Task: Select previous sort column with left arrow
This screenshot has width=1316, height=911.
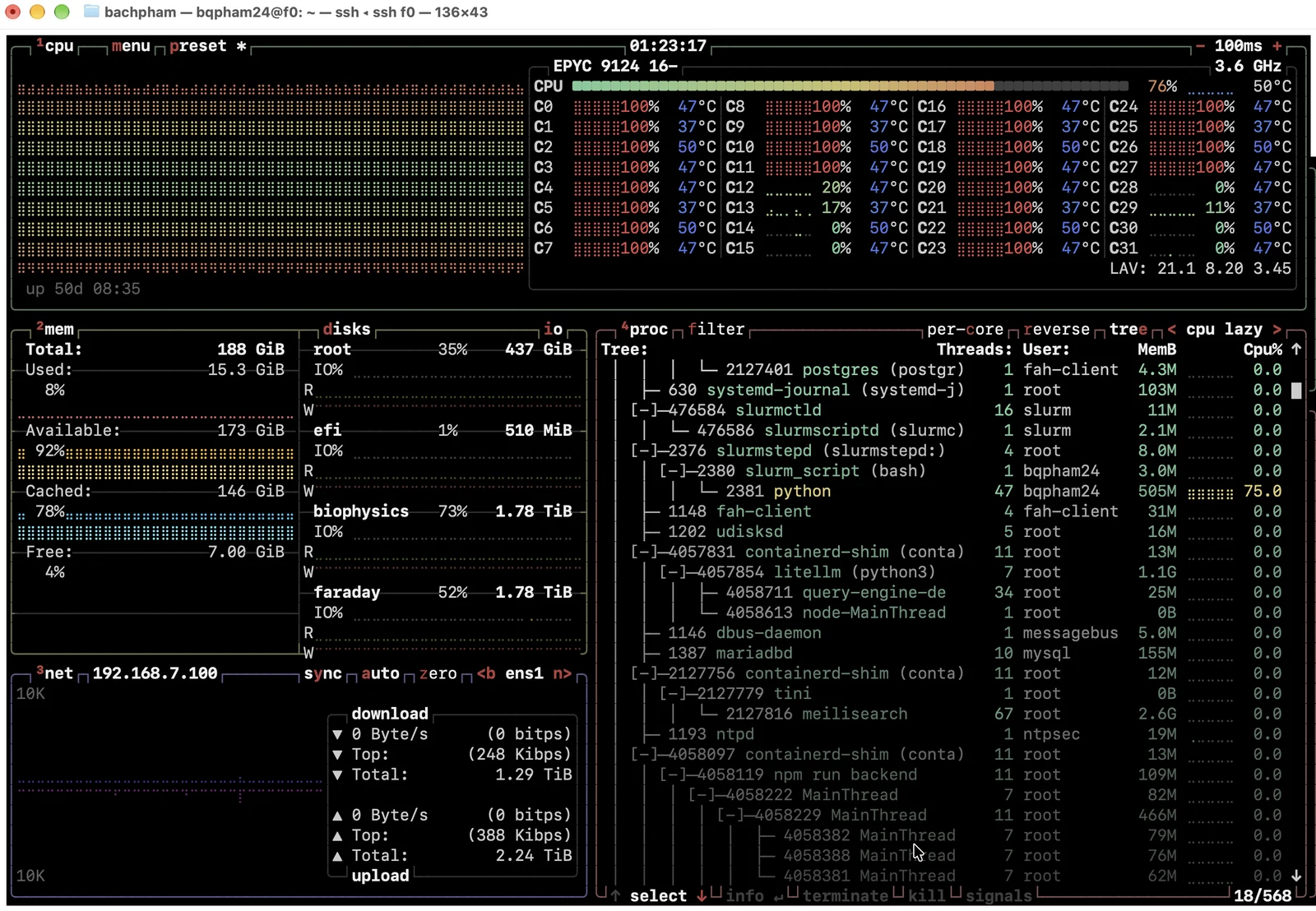Action: pos(1171,329)
